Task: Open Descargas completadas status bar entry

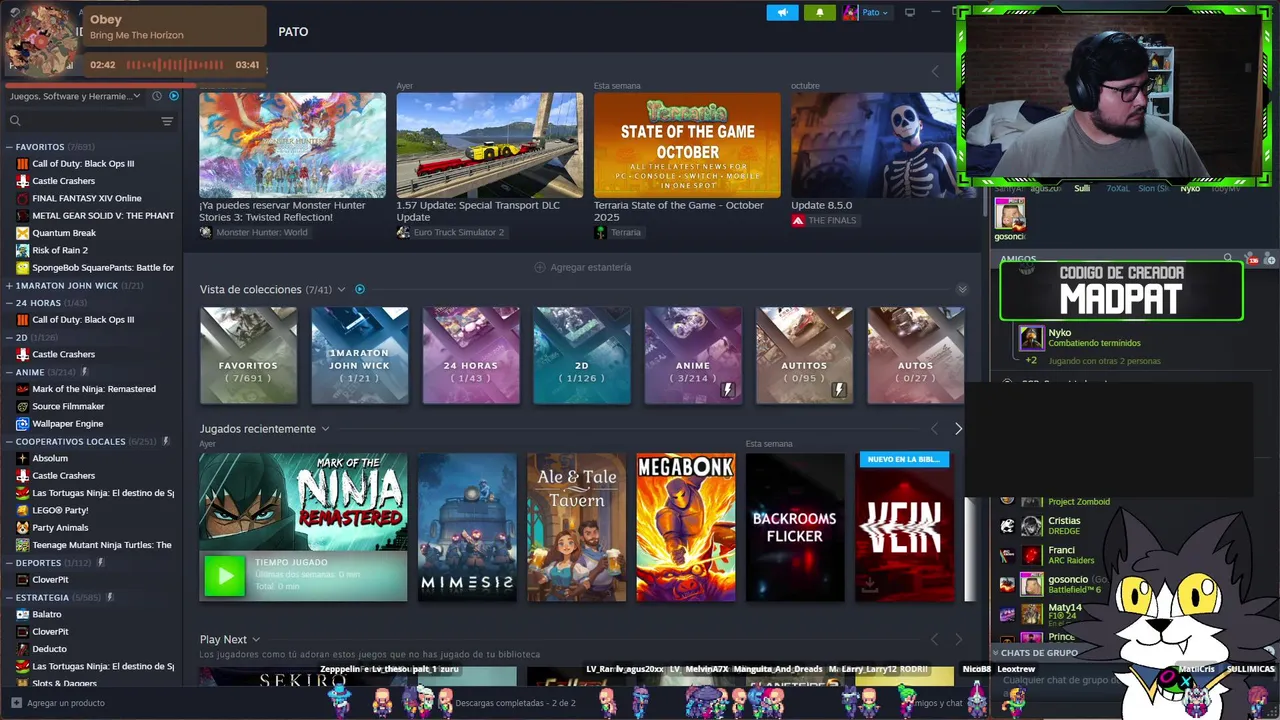Action: 515,703
